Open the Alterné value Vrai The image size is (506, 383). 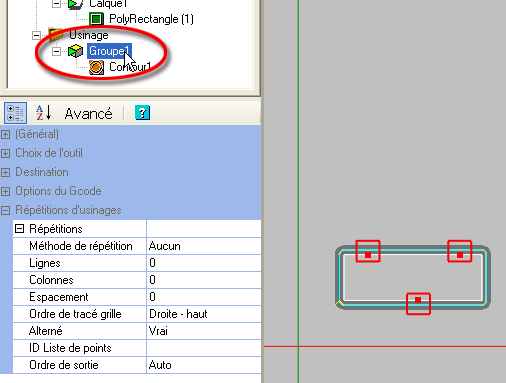[204, 331]
